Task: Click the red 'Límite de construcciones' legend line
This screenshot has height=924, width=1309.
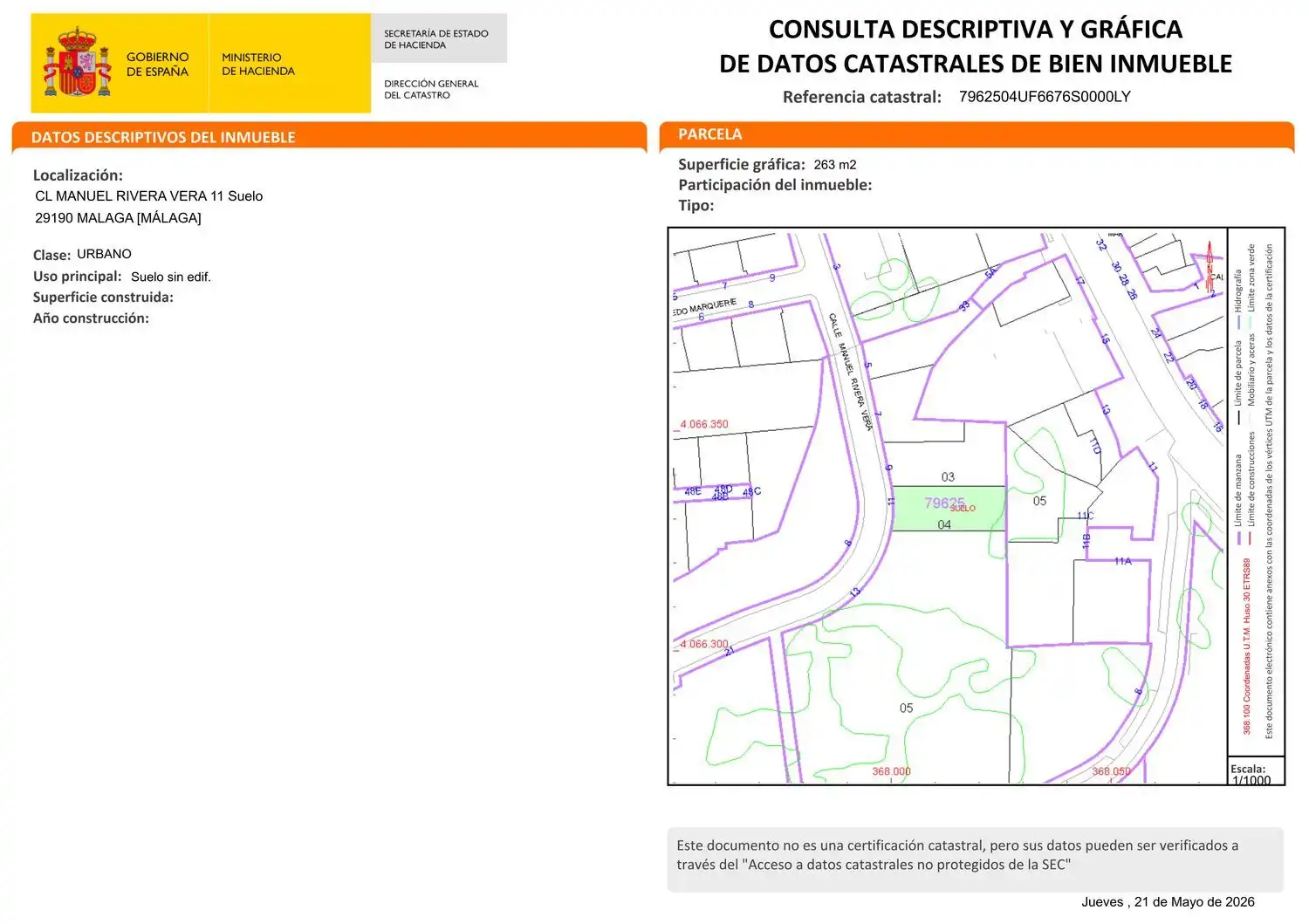Action: [x=1251, y=537]
